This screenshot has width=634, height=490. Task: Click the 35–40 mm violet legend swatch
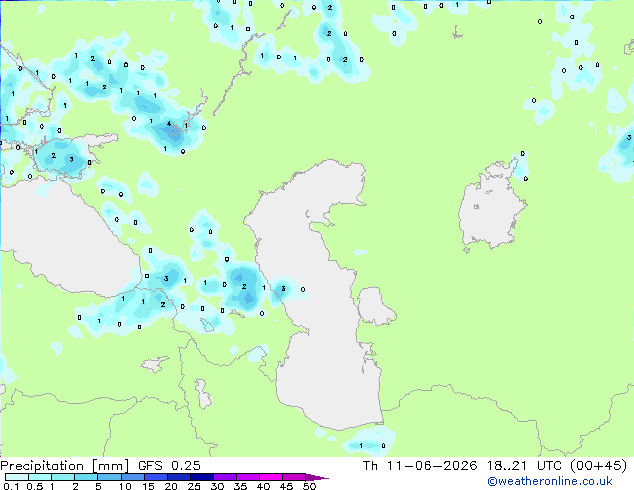click(247, 477)
